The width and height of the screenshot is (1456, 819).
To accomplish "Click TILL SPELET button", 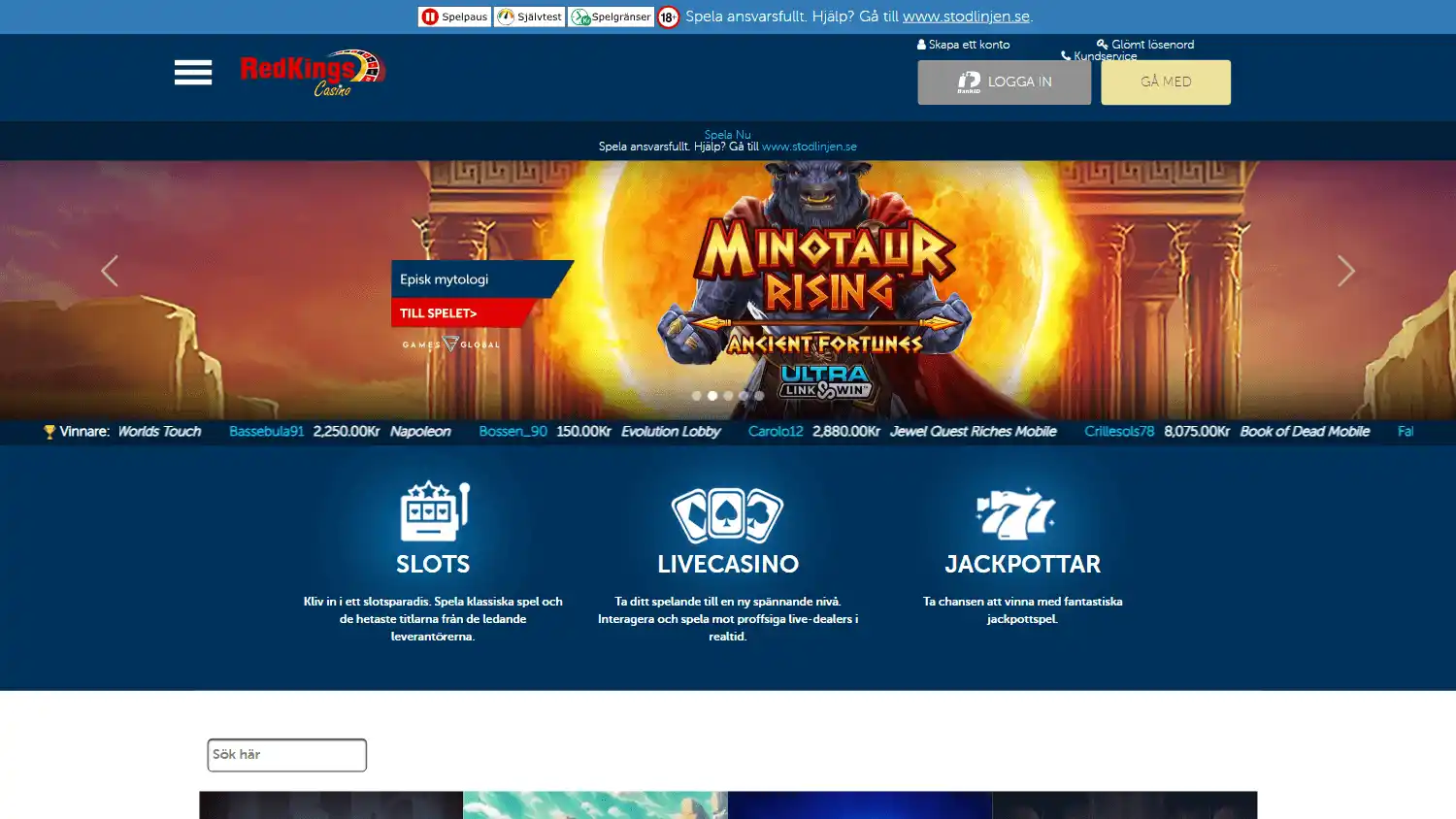I will (462, 313).
